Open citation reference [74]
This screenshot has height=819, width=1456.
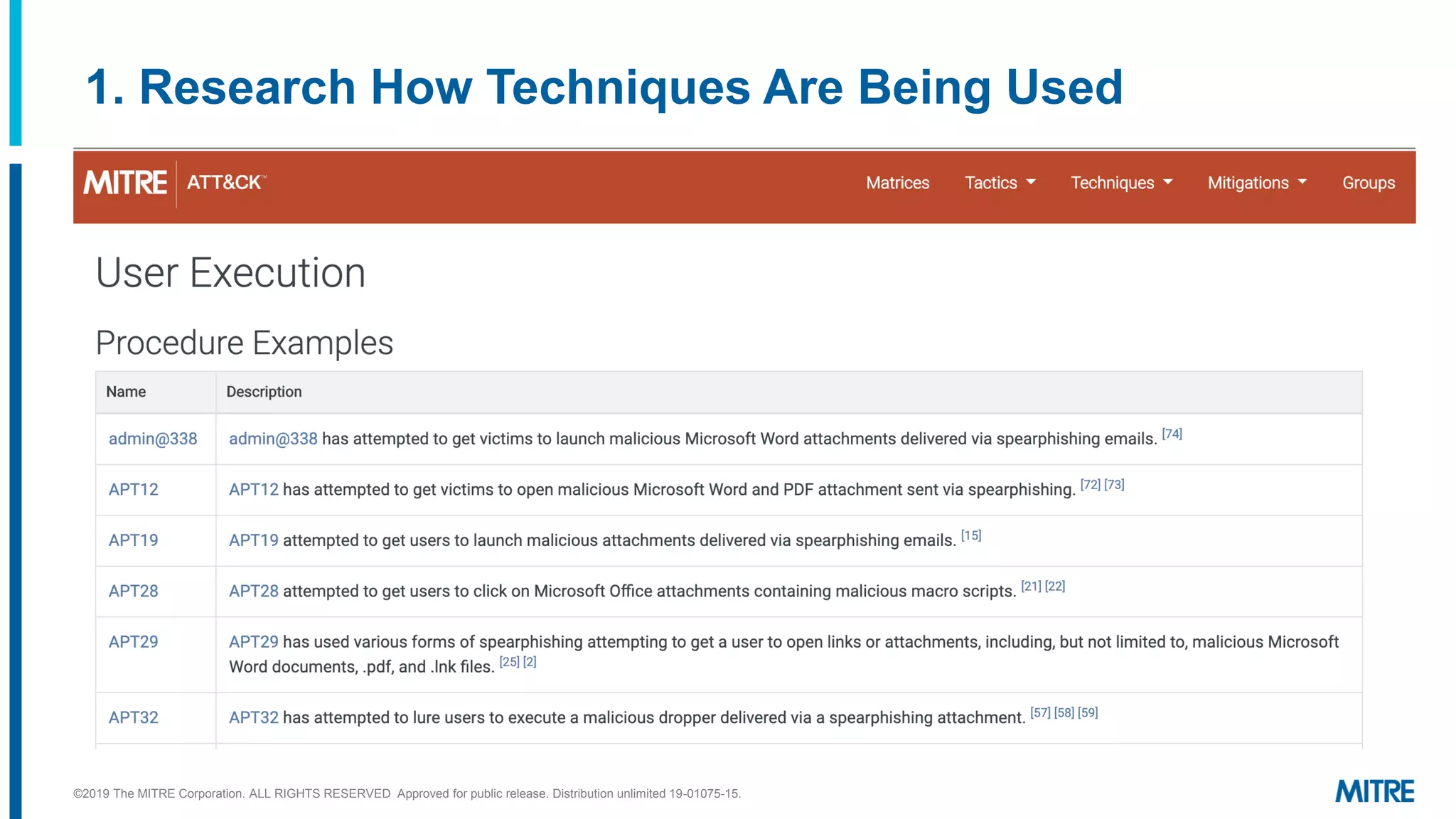click(1172, 434)
